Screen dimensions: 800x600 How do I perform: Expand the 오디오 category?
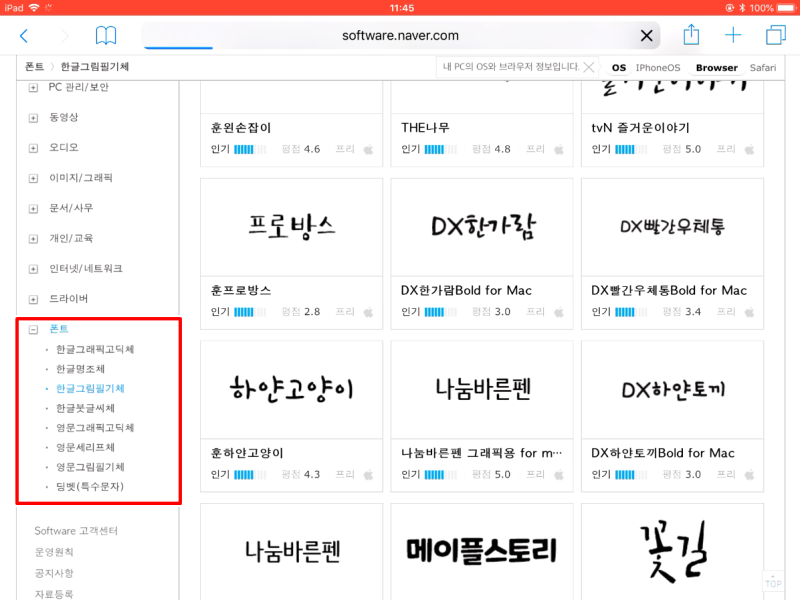33,148
